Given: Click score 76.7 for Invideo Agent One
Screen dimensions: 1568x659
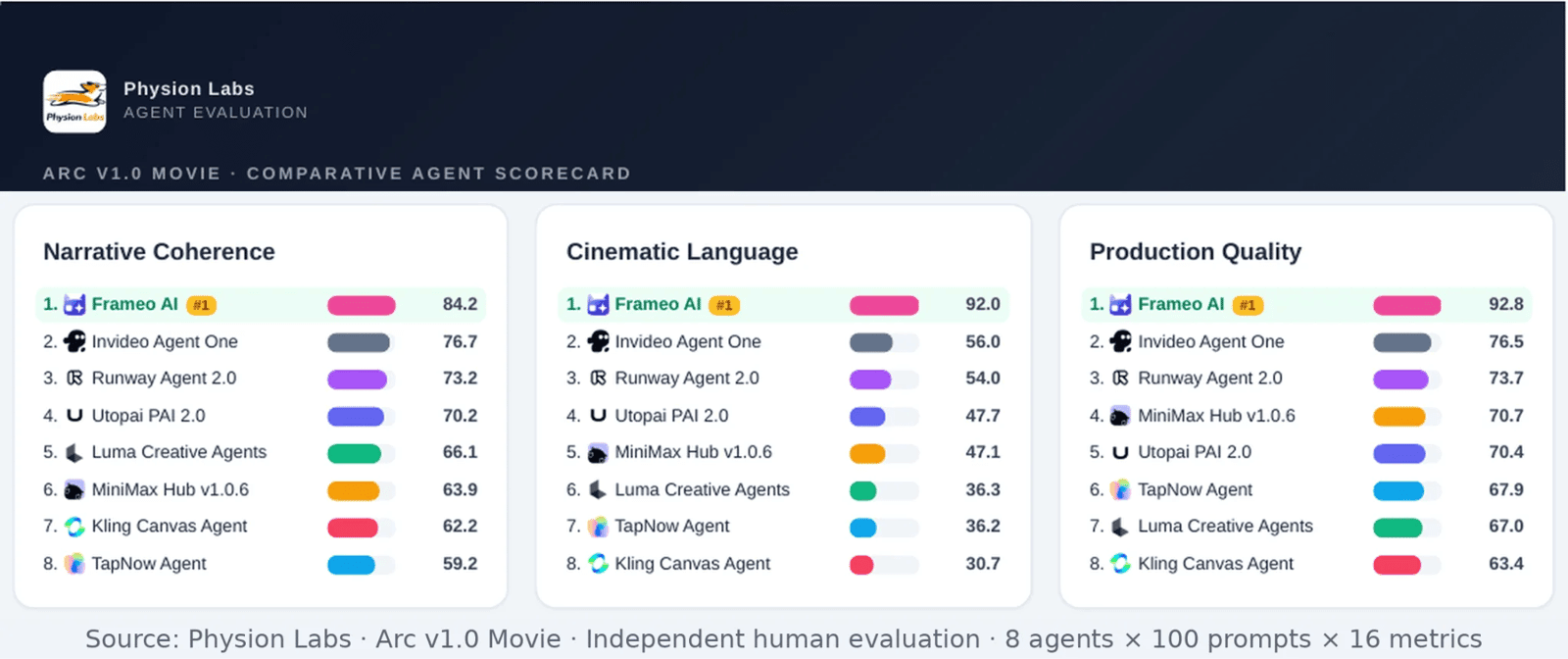Looking at the screenshot, I should tap(460, 341).
